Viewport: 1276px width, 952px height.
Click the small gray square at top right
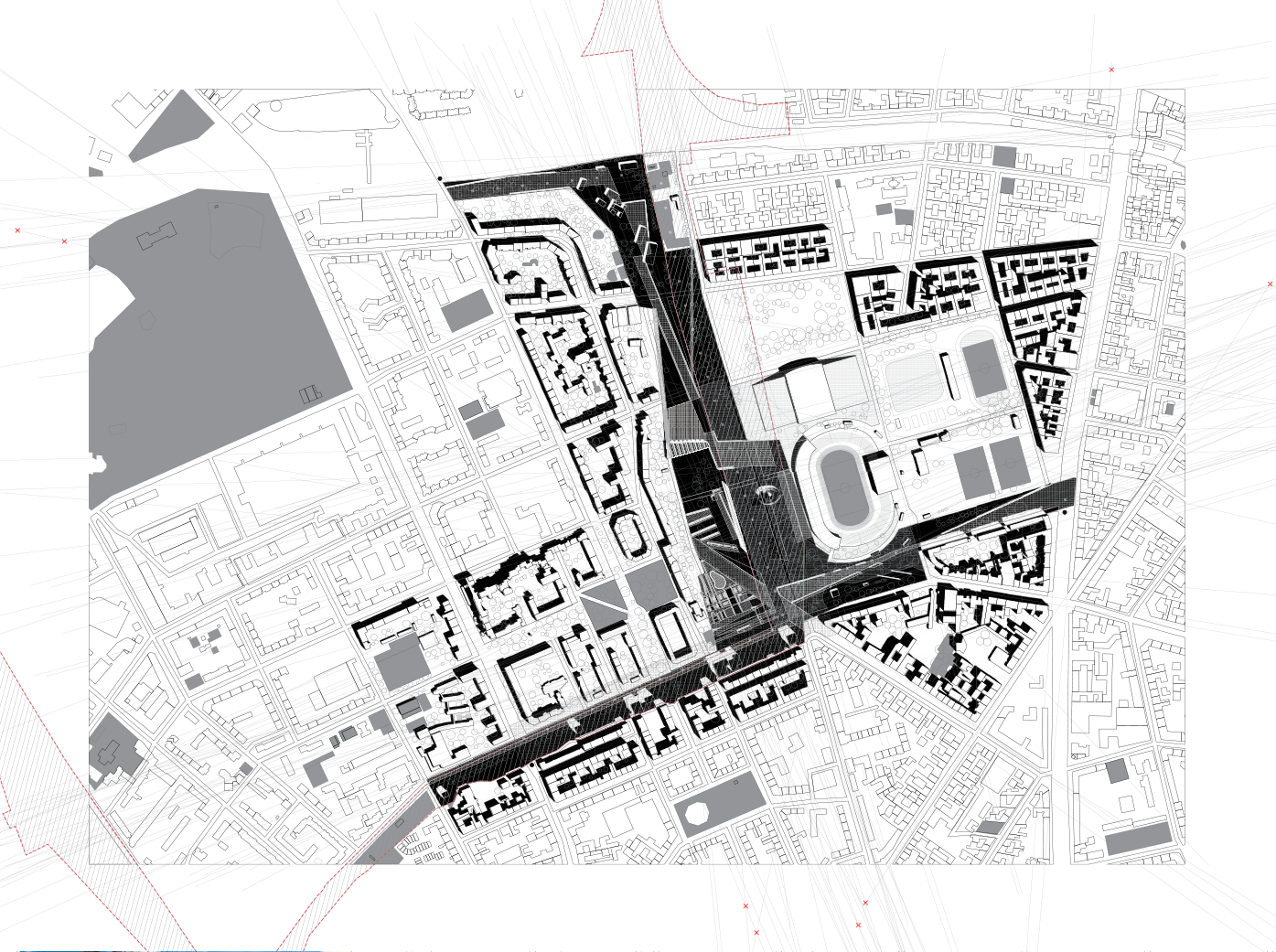pyautogui.click(x=1004, y=156)
